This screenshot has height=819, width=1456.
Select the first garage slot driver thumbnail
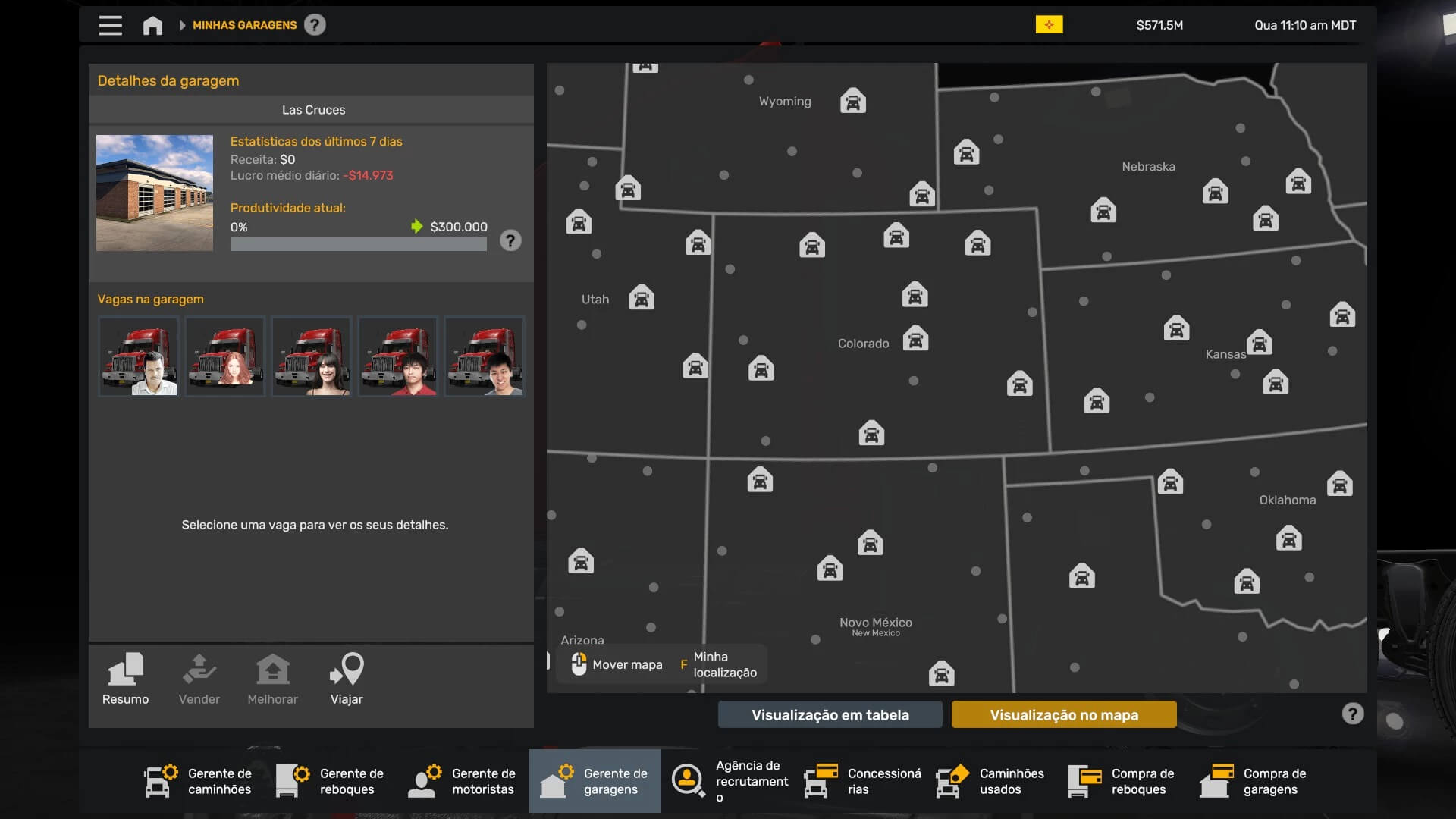click(139, 356)
